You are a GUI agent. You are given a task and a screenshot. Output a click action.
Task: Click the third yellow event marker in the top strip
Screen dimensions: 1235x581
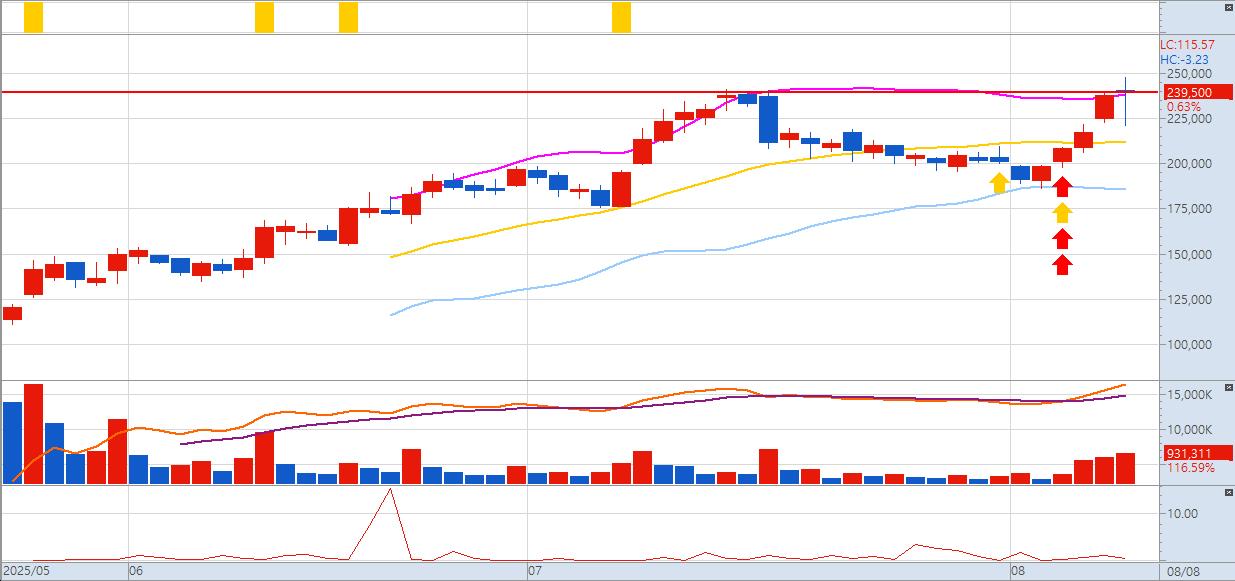click(348, 17)
